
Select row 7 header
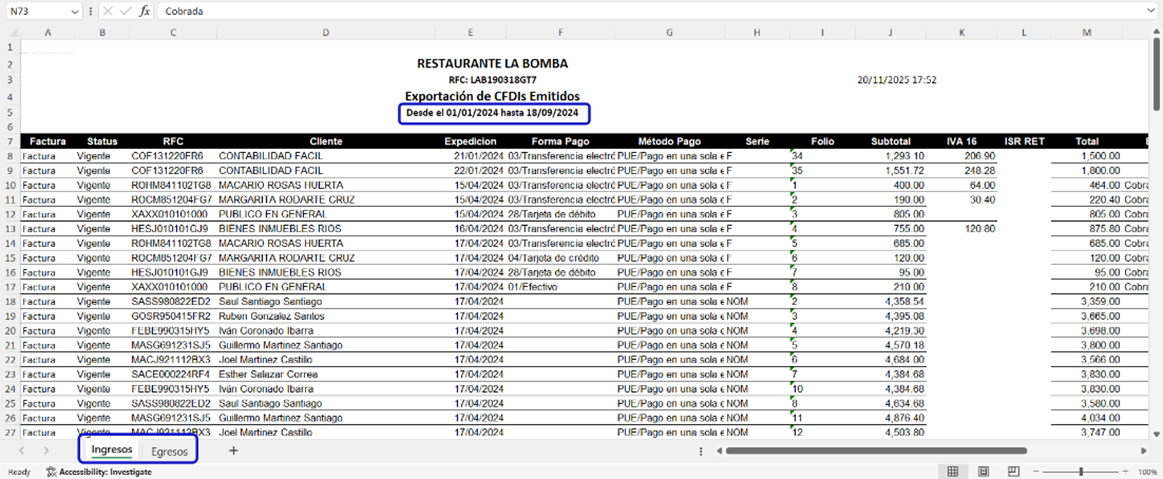(10, 141)
